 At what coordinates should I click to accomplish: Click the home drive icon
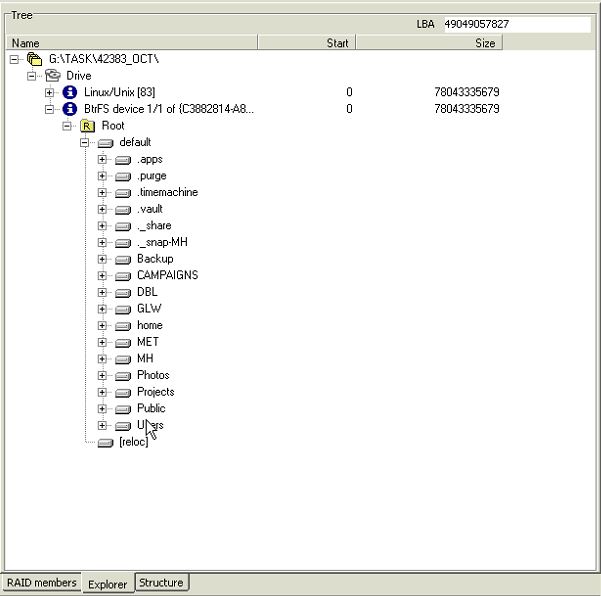click(123, 326)
